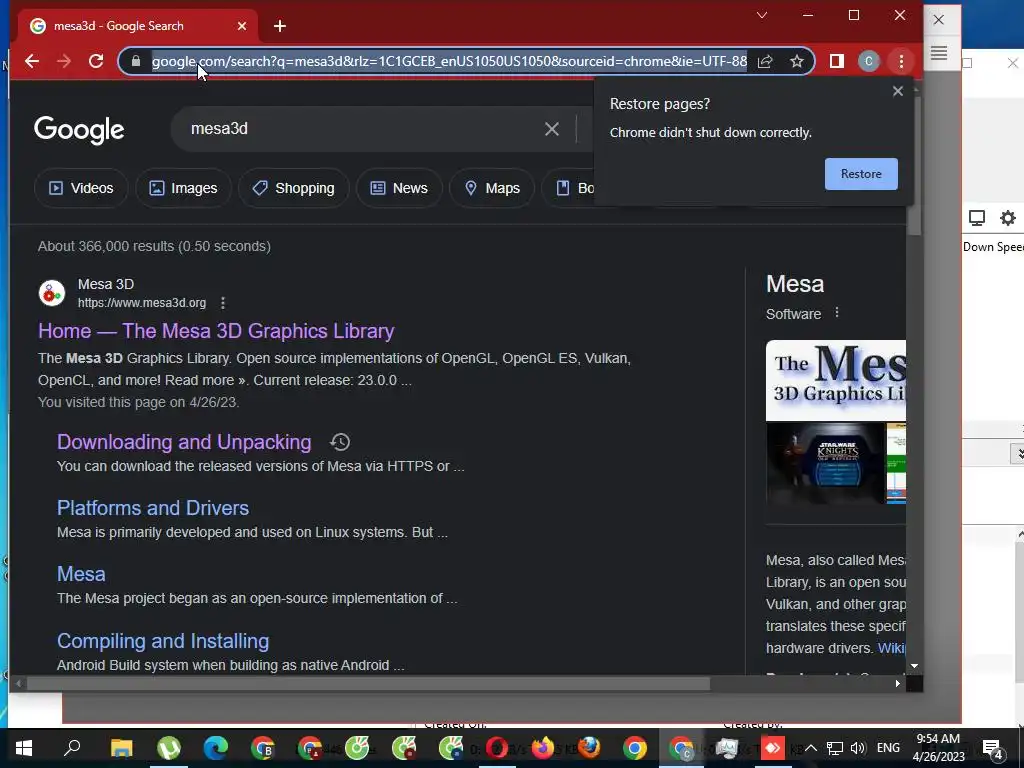Select the mesa3d - Google Search tab
1024x768 pixels.
click(137, 26)
